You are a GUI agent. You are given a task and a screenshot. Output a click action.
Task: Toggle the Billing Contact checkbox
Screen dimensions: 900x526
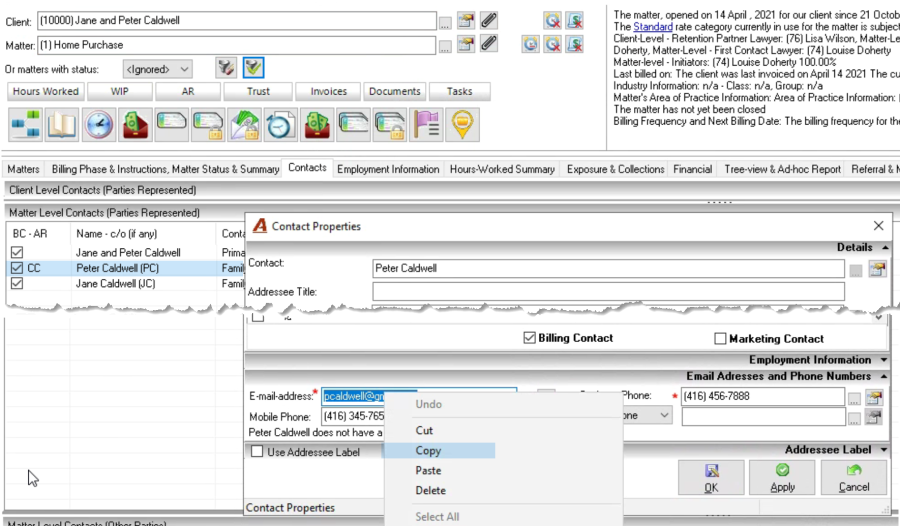530,338
